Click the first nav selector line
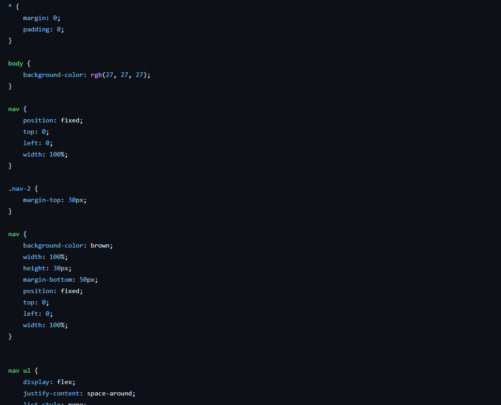The image size is (501, 405). (17, 109)
